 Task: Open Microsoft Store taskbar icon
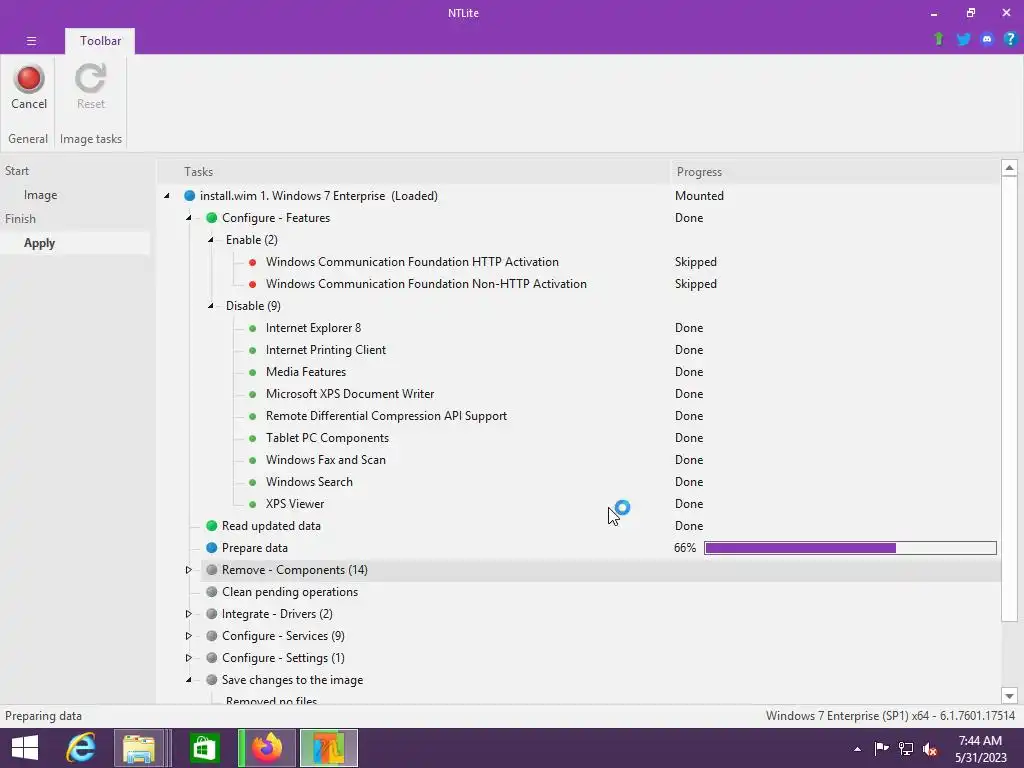(204, 748)
